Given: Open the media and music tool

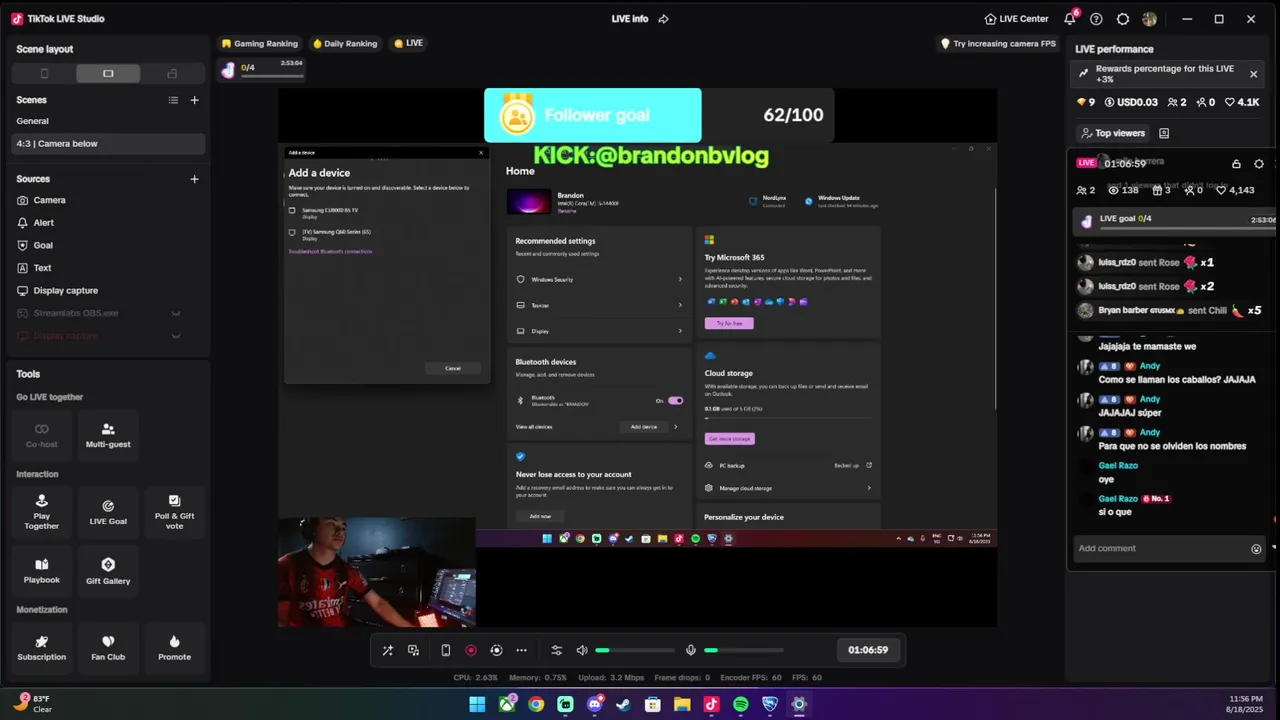Looking at the screenshot, I should click(x=414, y=650).
